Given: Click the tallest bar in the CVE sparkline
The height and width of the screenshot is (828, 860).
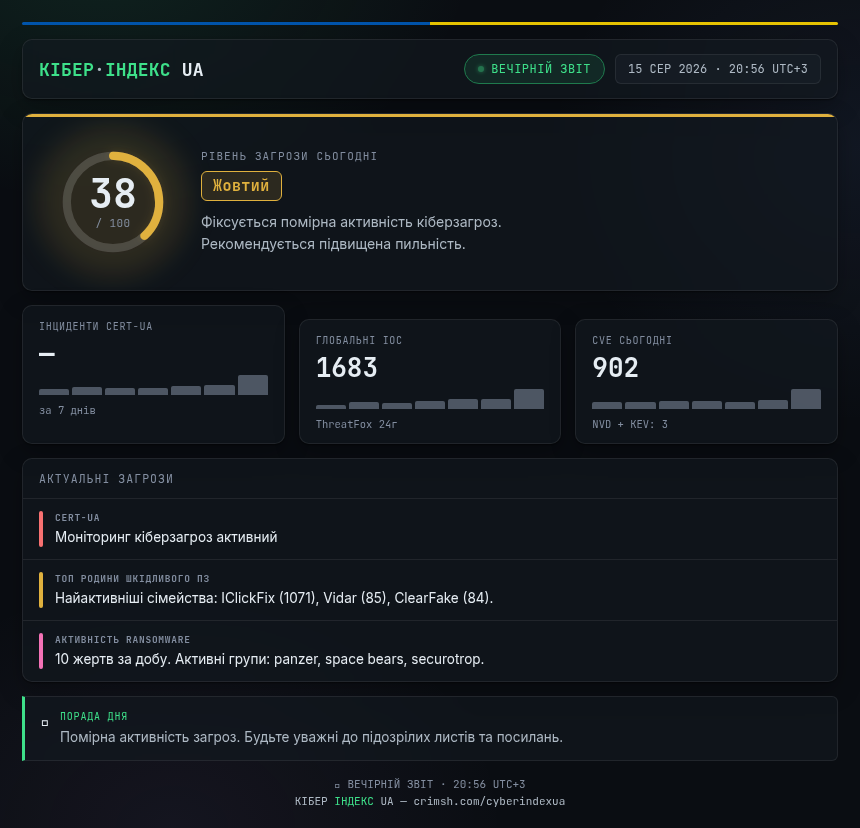Looking at the screenshot, I should pos(806,399).
